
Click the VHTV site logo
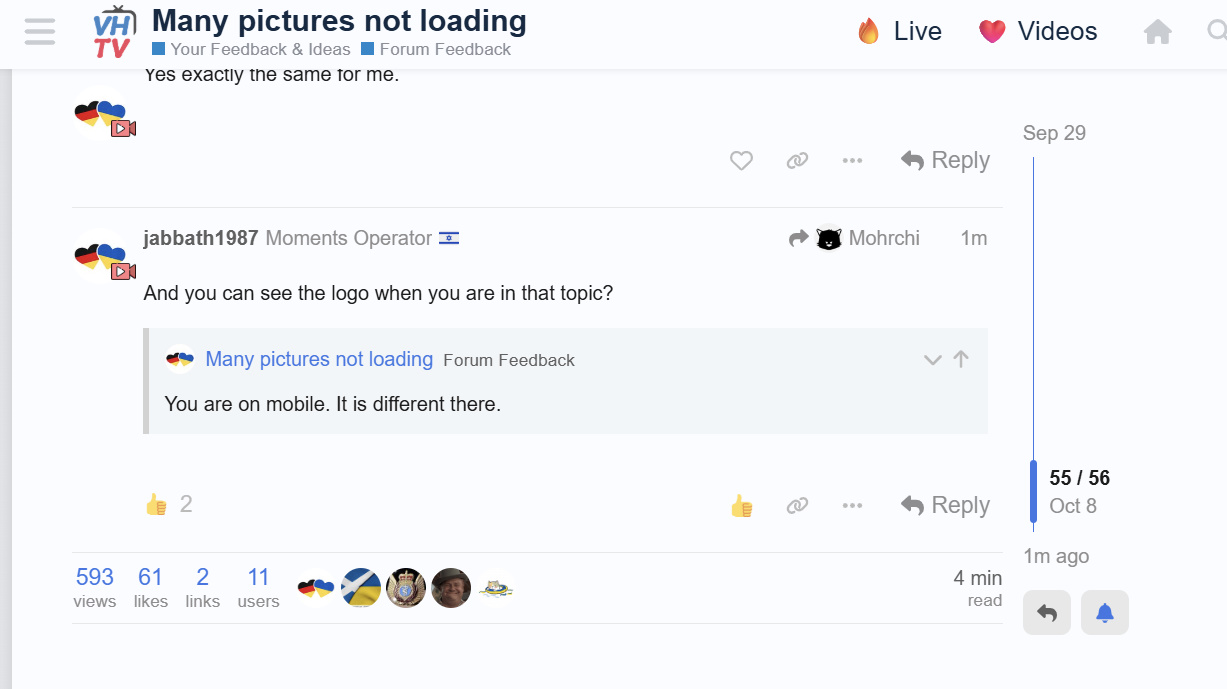coord(112,32)
